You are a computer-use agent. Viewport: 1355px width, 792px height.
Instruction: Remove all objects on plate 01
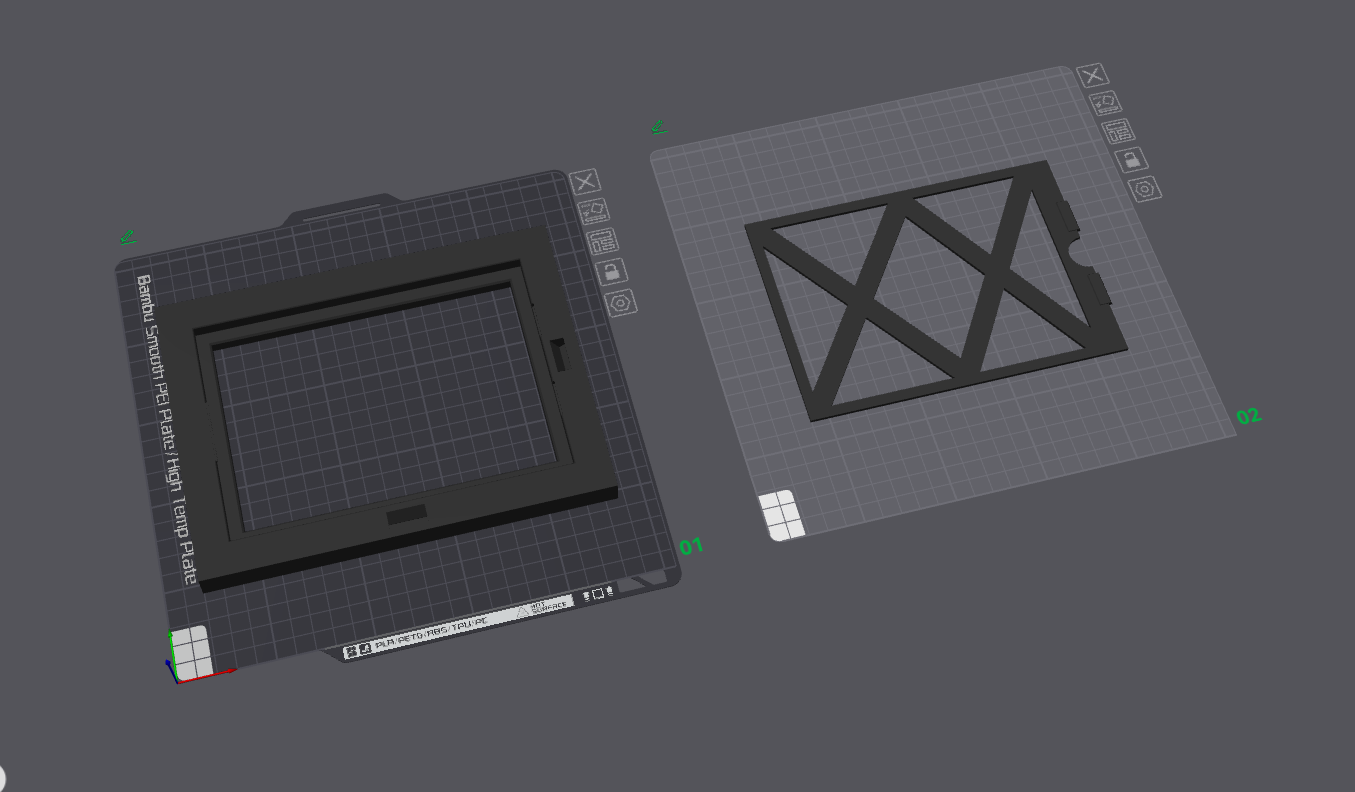(x=586, y=181)
